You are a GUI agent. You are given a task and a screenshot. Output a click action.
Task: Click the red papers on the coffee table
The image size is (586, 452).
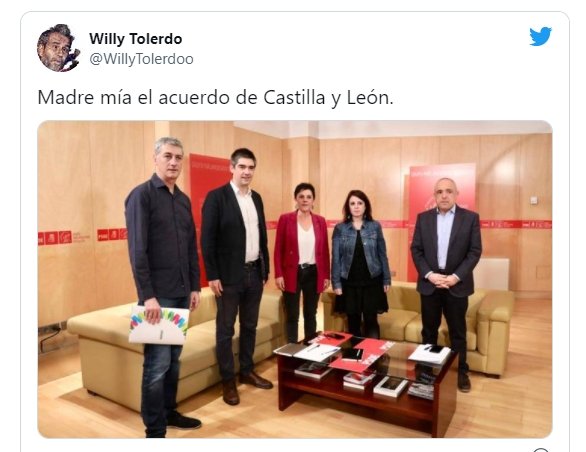(355, 352)
